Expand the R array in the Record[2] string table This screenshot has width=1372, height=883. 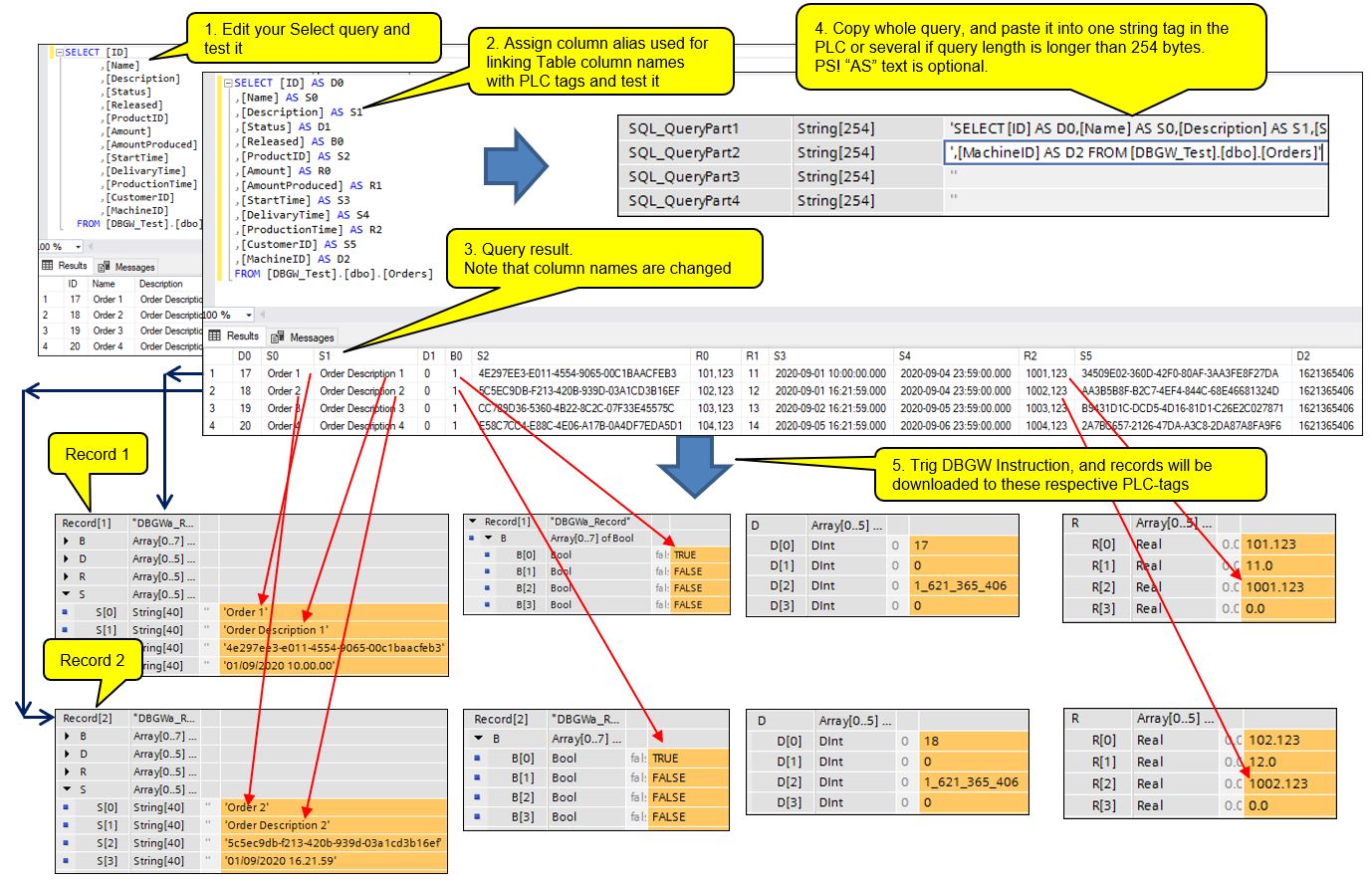(x=68, y=773)
